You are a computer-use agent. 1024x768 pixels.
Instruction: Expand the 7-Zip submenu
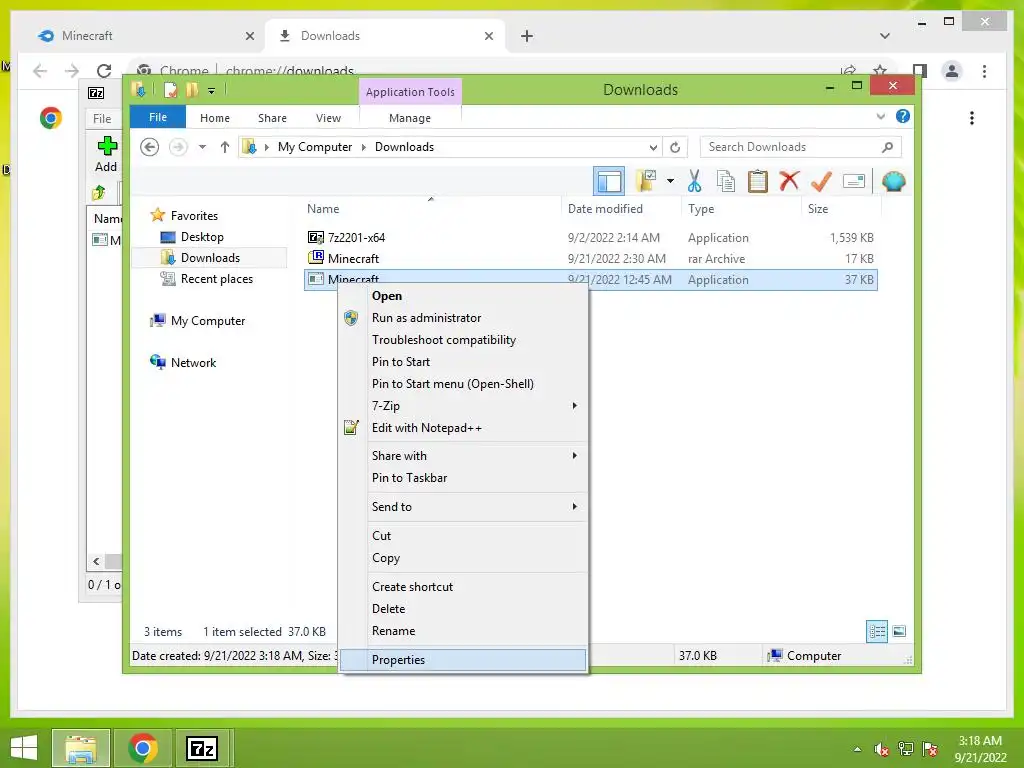point(463,406)
